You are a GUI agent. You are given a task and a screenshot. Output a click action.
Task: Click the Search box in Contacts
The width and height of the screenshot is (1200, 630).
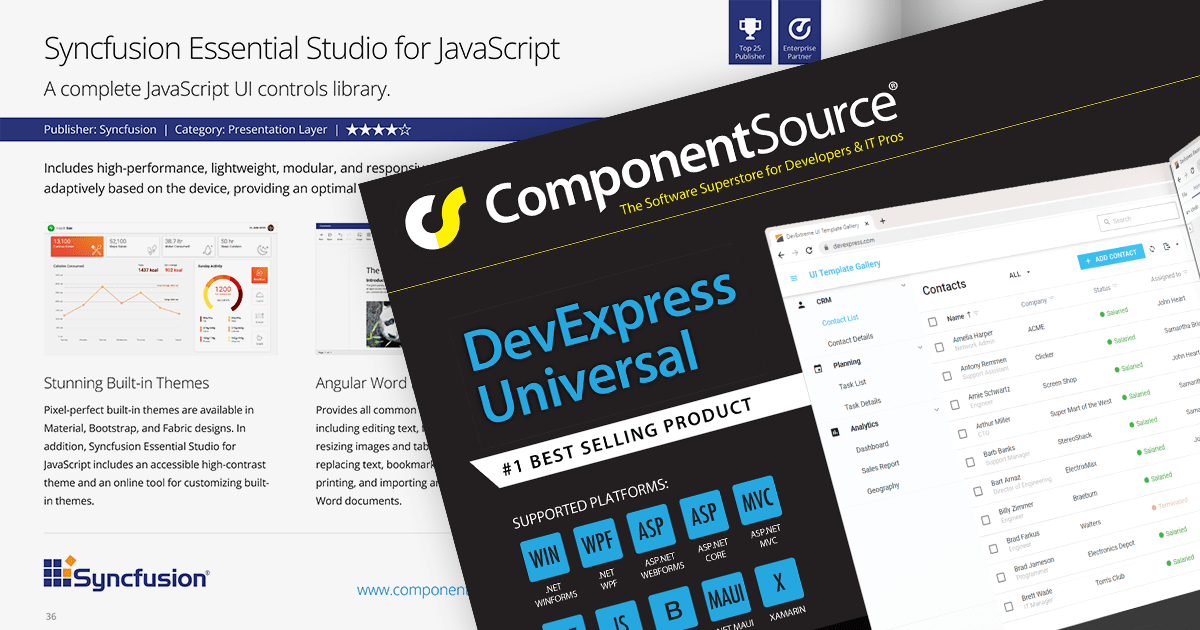click(1136, 218)
